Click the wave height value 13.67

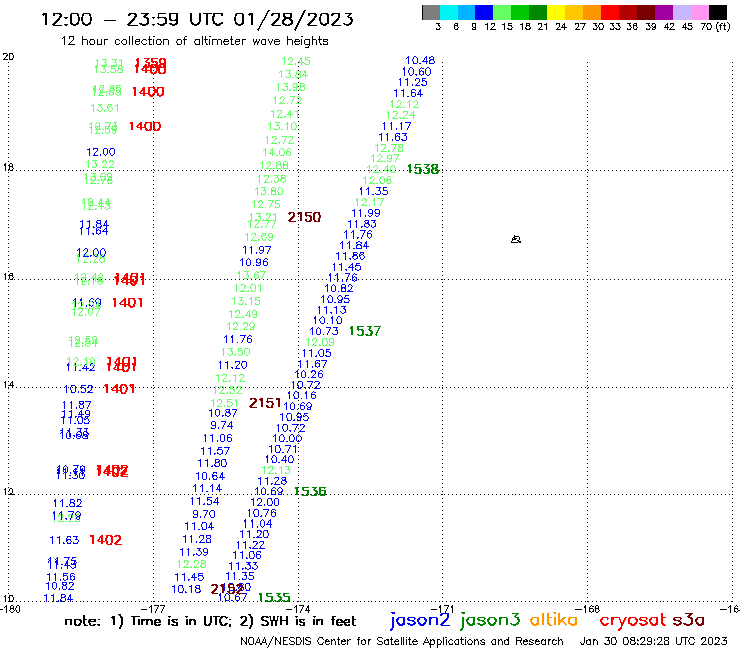tap(251, 275)
